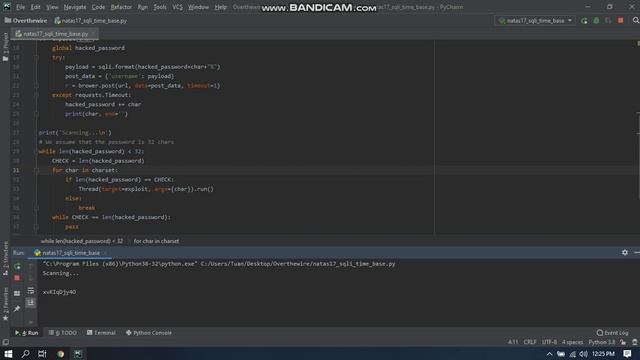Click the xvKIqDjy4O output text
This screenshot has height=360, width=640.
pos(59,292)
